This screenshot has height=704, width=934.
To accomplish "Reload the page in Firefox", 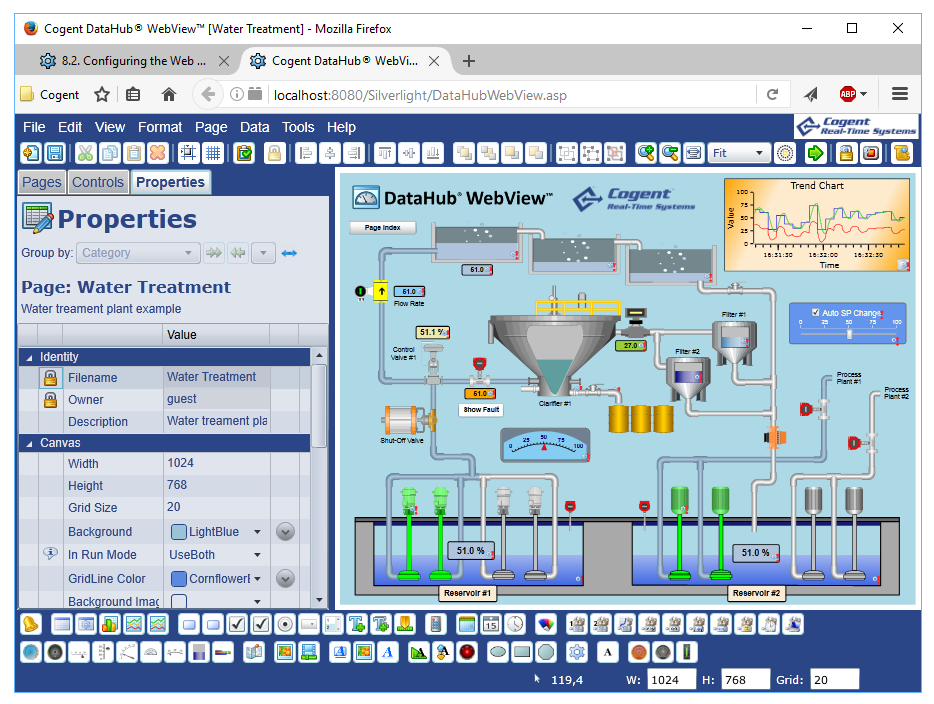I will 773,95.
